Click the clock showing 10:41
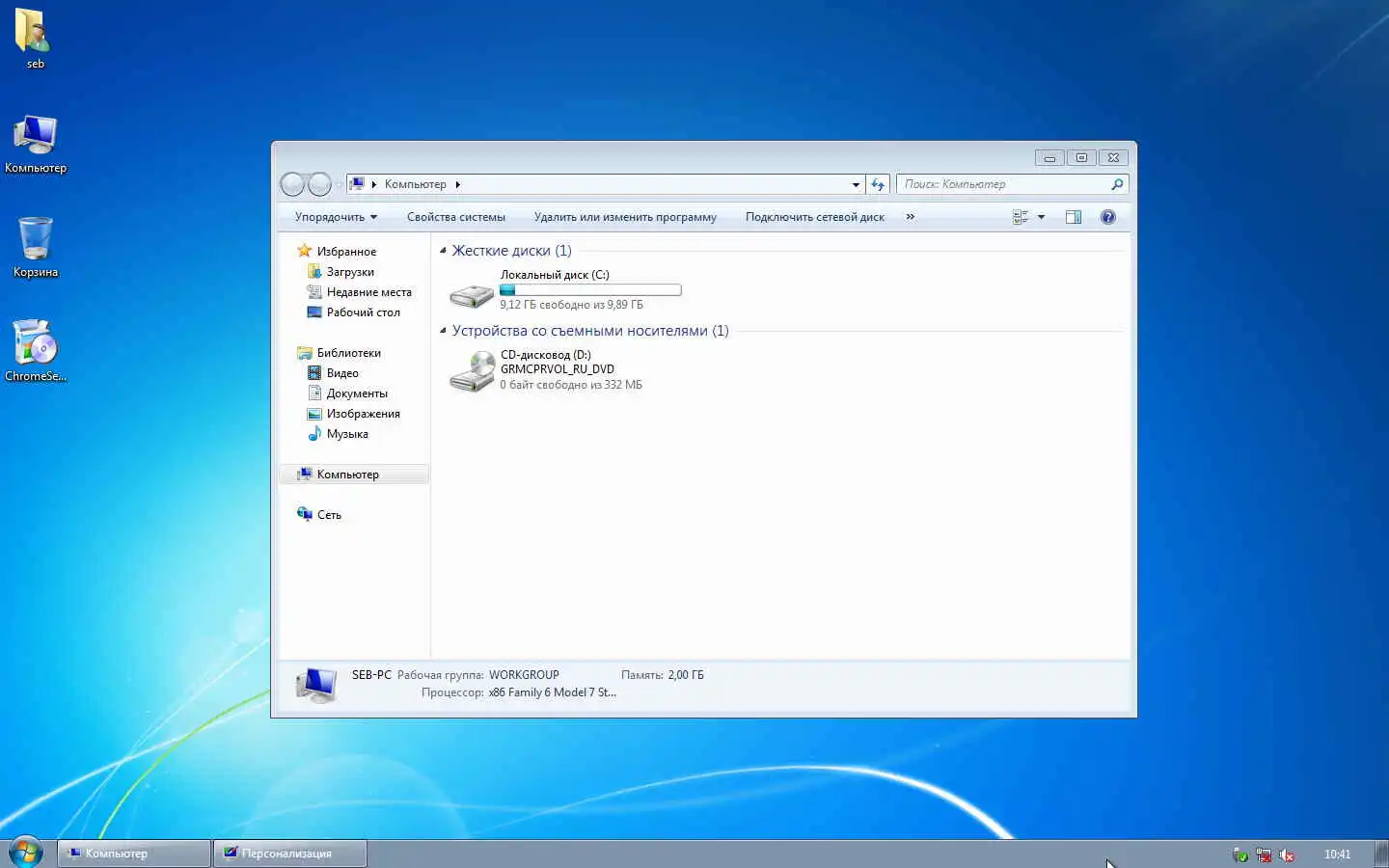Viewport: 1389px width, 868px height. tap(1337, 854)
